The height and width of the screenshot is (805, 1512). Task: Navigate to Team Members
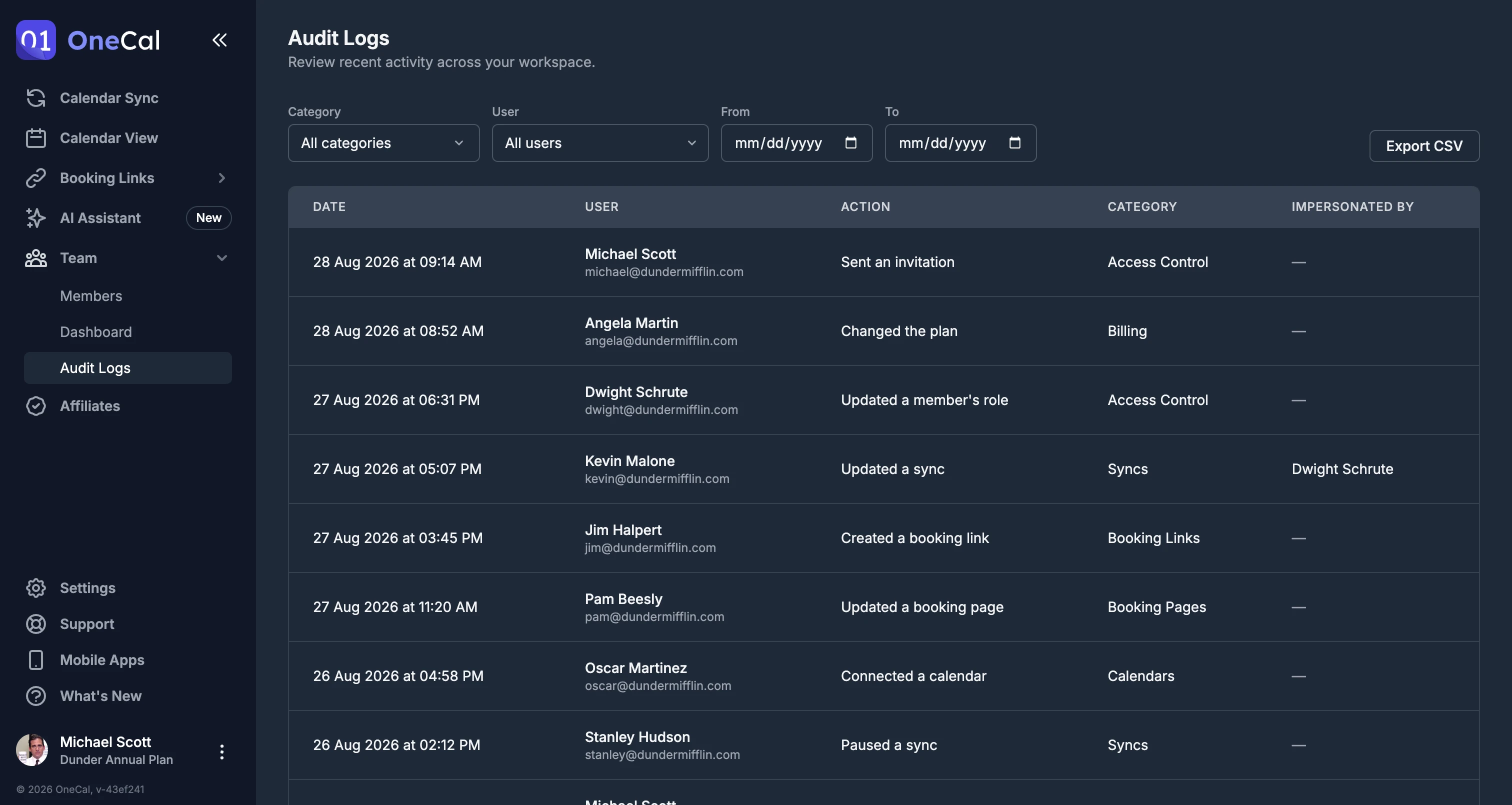(91, 296)
